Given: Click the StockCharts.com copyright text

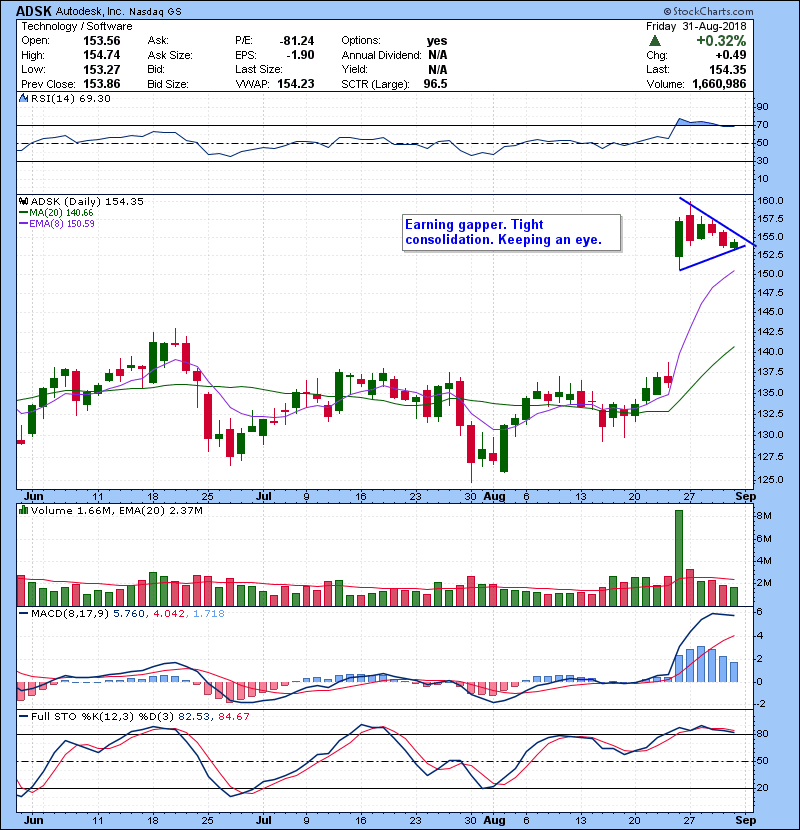Looking at the screenshot, I should 708,11.
